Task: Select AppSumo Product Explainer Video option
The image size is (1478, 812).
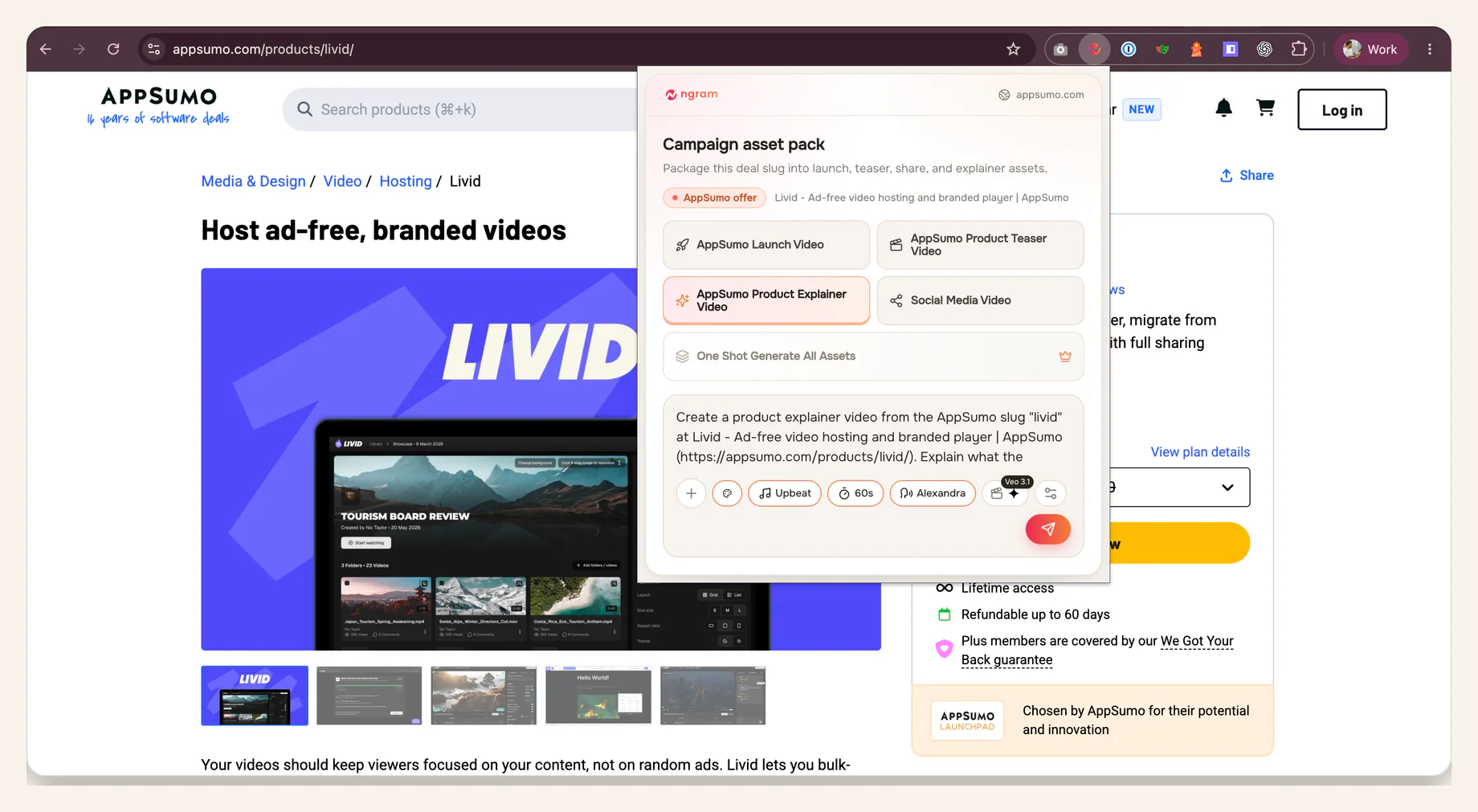Action: 766,300
